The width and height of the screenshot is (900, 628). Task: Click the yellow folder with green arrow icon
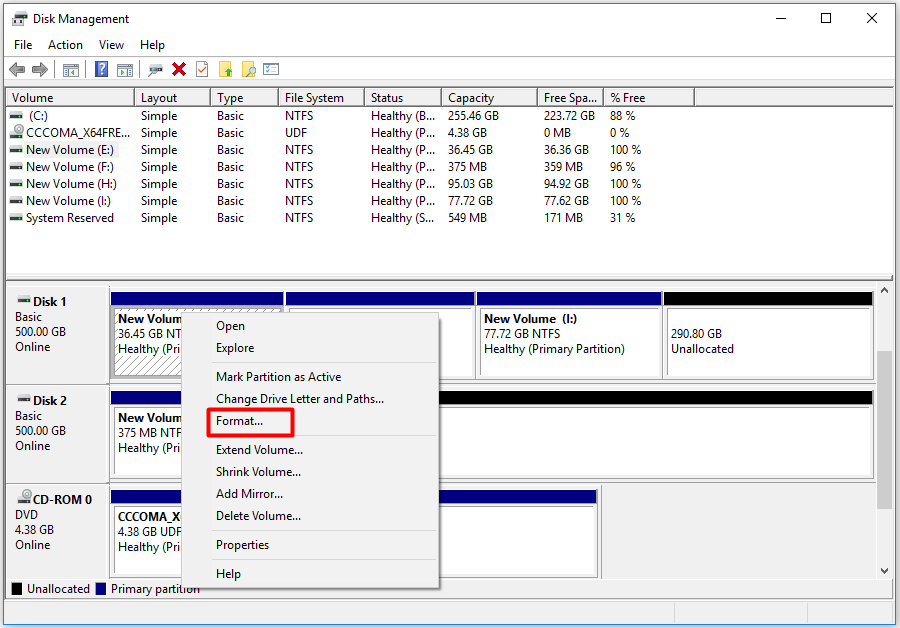coord(226,70)
